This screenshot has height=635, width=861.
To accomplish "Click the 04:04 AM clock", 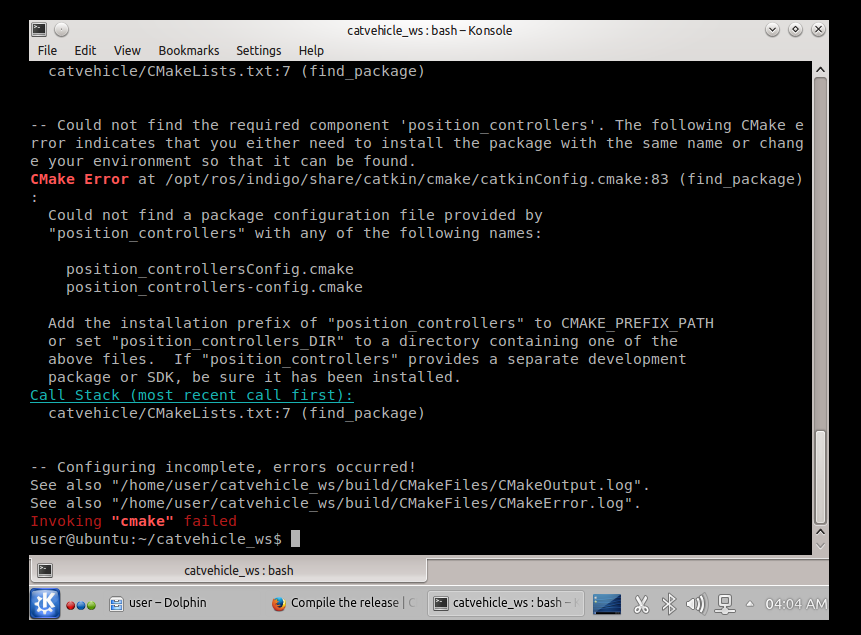I will pyautogui.click(x=795, y=603).
